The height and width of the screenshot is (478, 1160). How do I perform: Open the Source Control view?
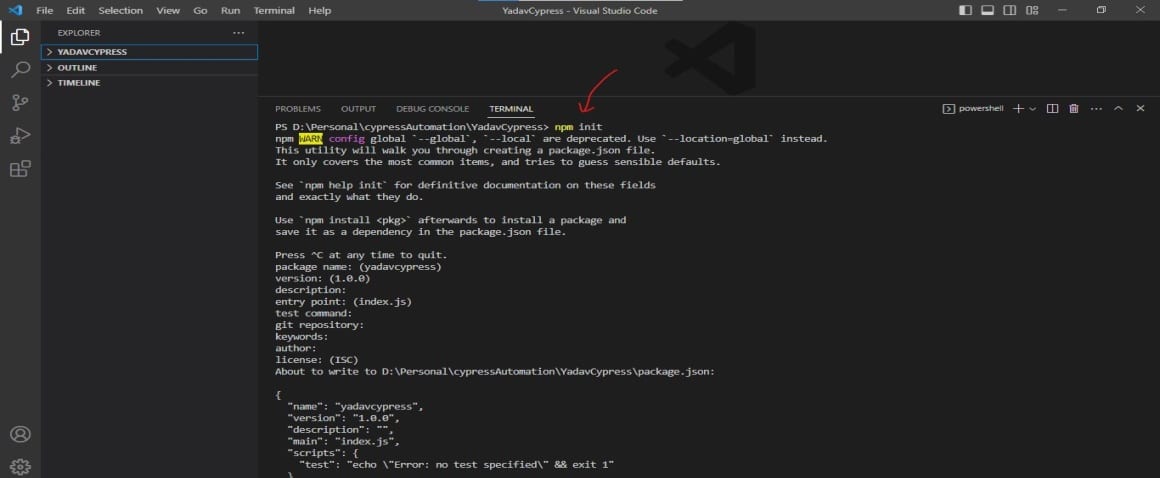[x=20, y=103]
